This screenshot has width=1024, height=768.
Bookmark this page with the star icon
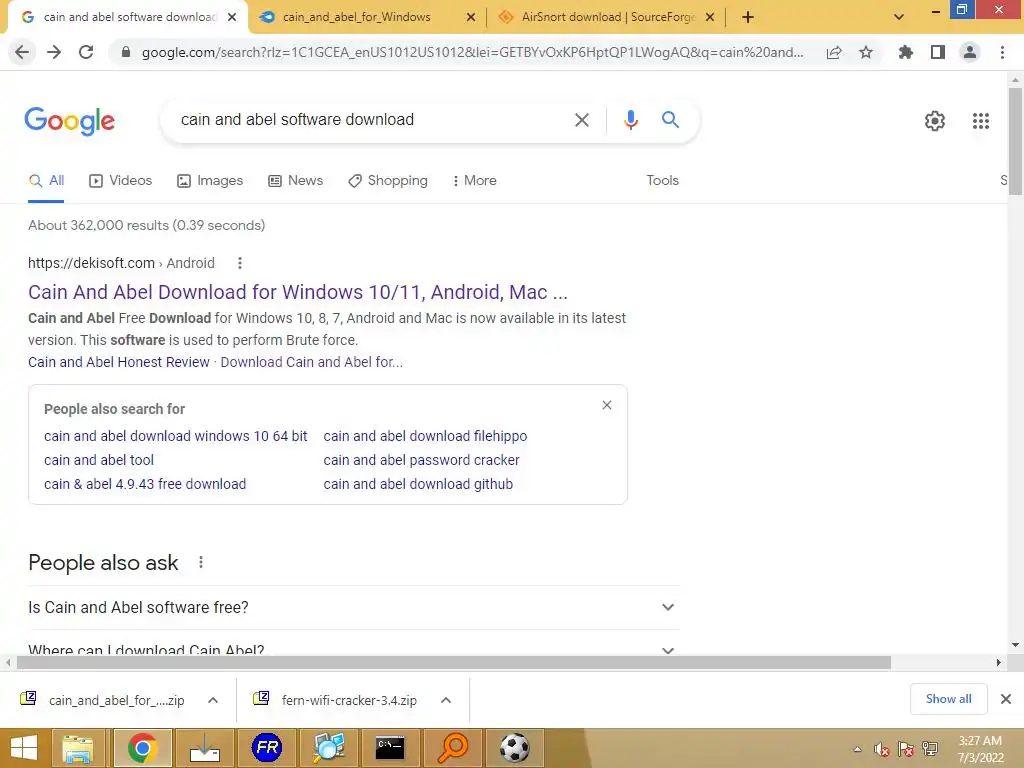pos(866,52)
